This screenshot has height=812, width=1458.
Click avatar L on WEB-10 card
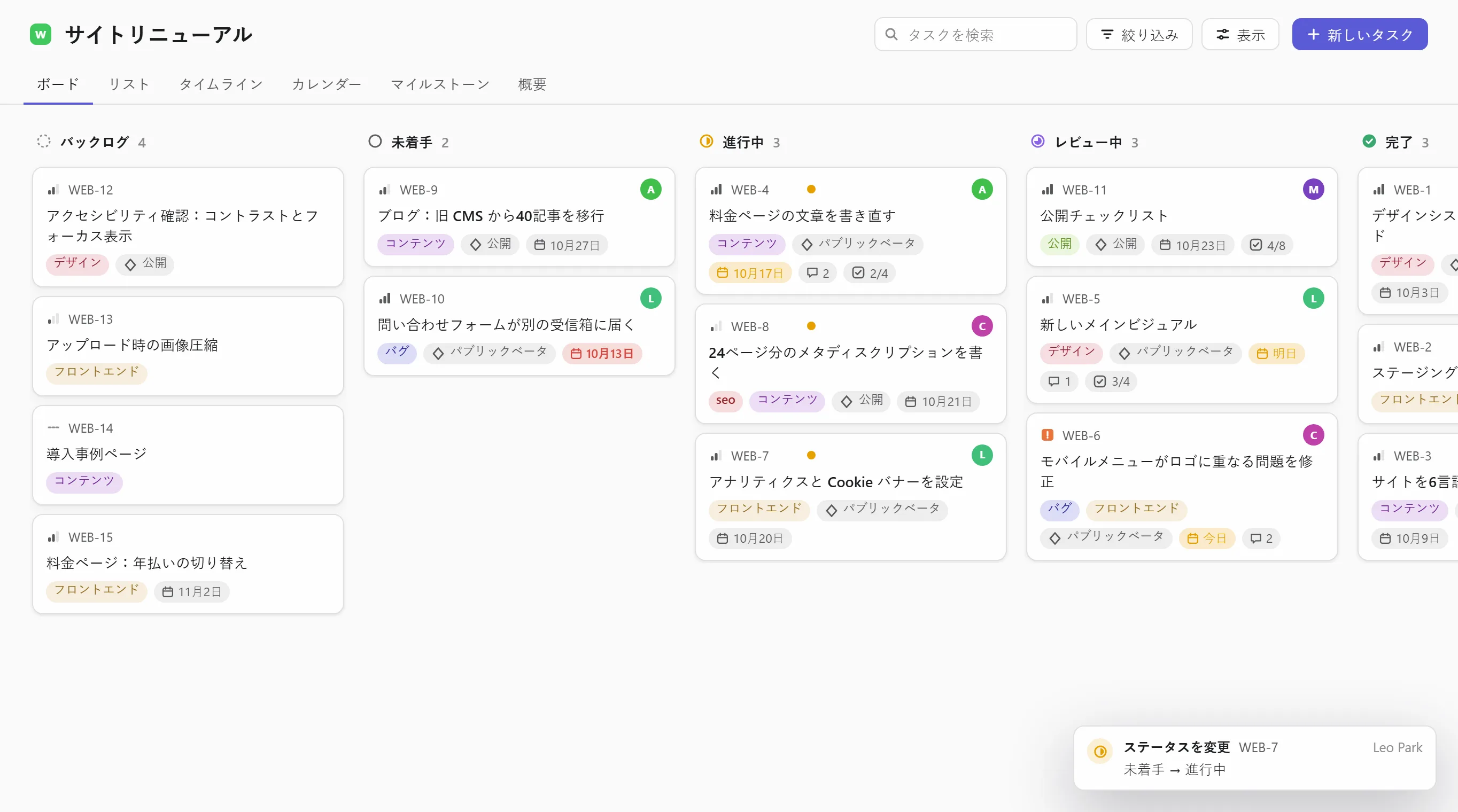tap(650, 299)
